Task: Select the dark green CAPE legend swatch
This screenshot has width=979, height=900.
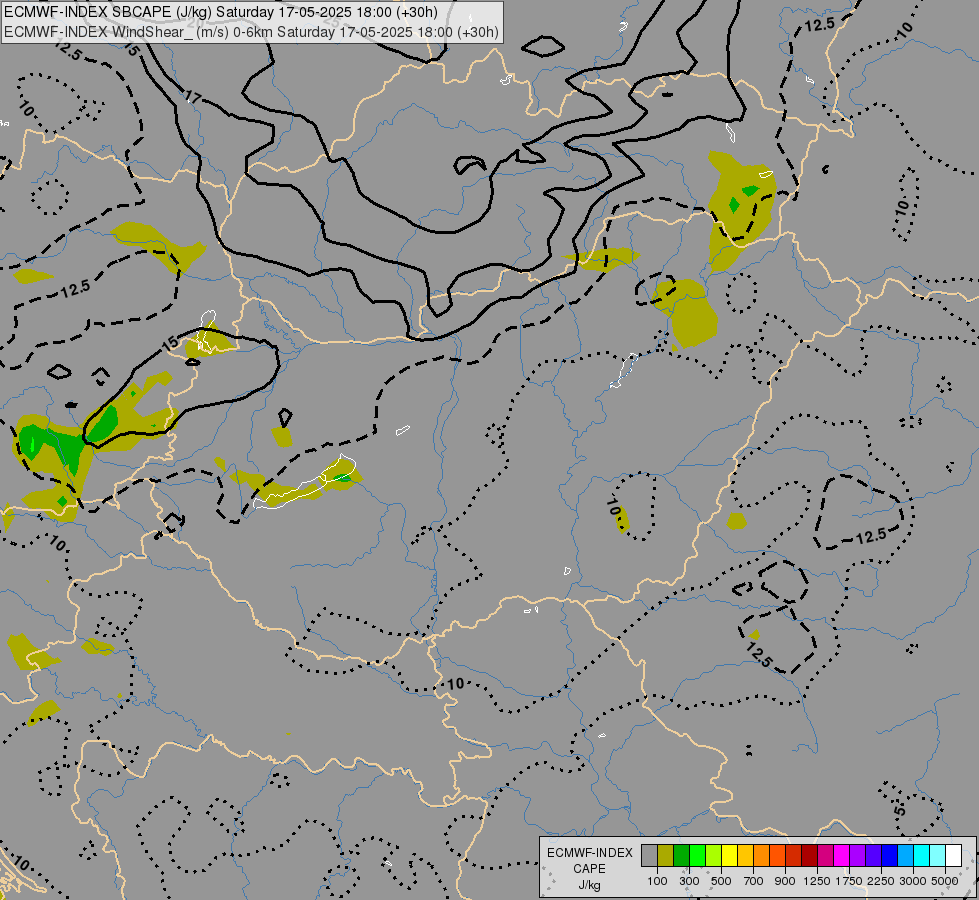Action: click(x=681, y=856)
